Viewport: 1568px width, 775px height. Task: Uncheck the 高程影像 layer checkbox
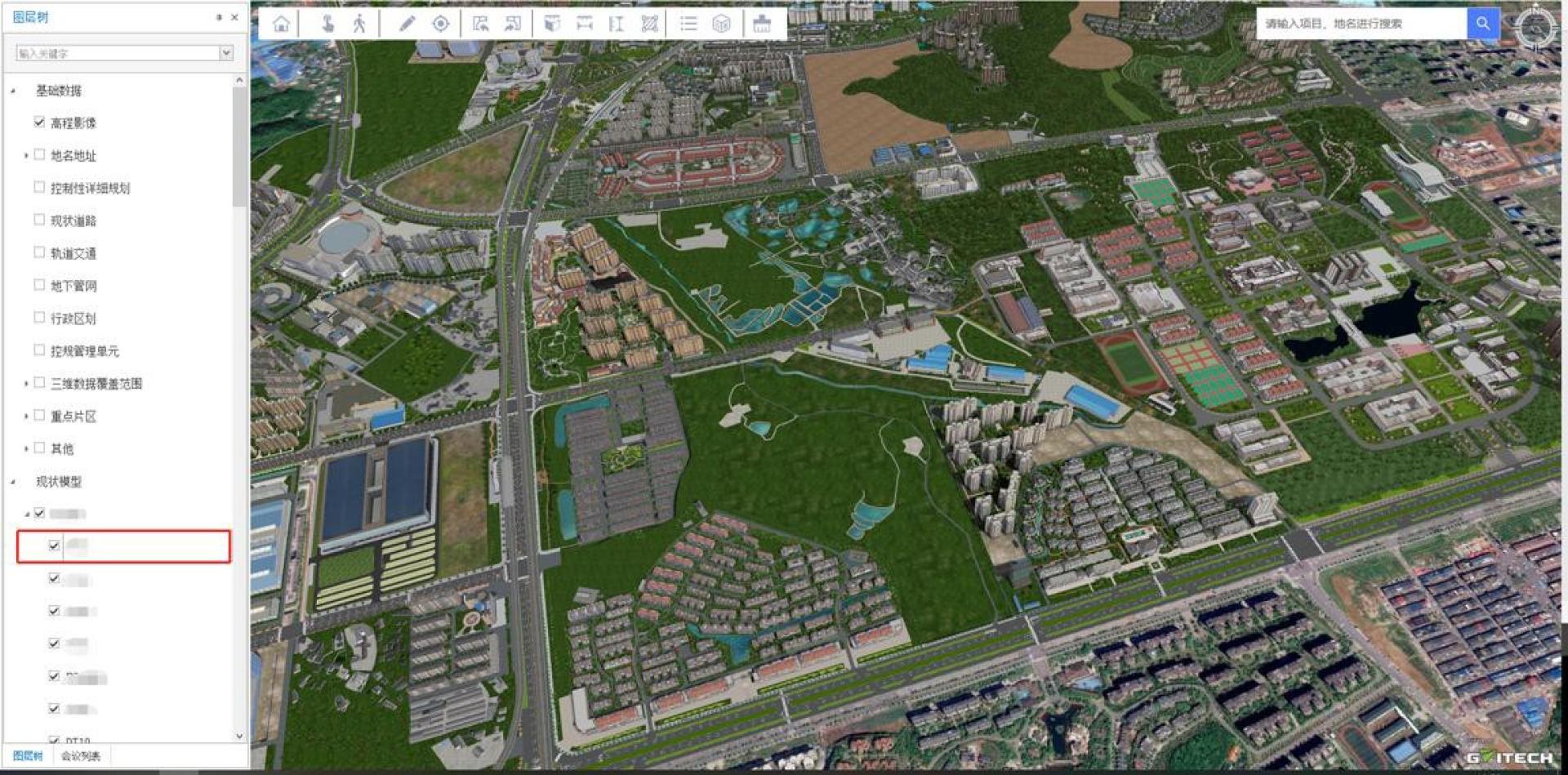(39, 122)
